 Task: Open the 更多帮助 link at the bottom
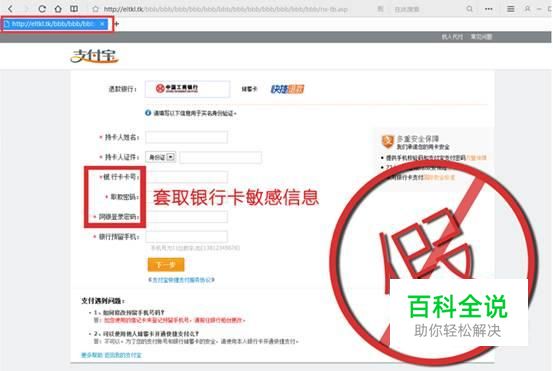[92, 355]
